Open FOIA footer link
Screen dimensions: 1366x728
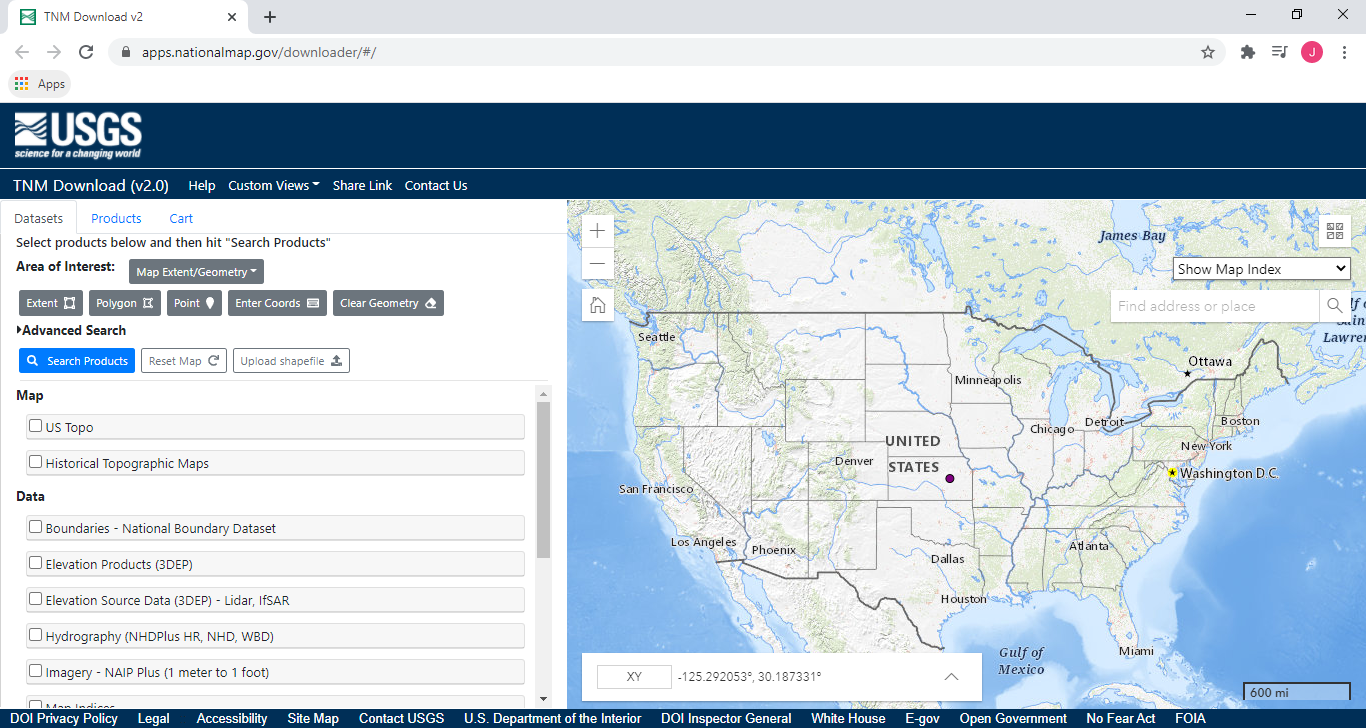tap(1190, 718)
